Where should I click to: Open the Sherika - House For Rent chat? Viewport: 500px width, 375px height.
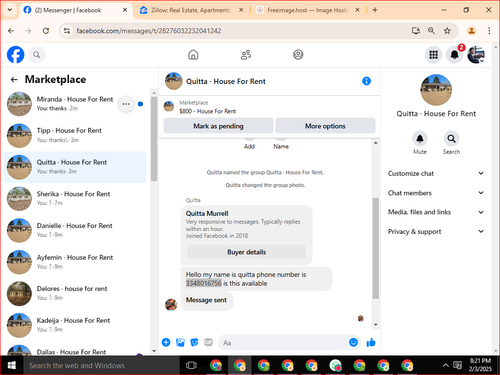tap(75, 198)
